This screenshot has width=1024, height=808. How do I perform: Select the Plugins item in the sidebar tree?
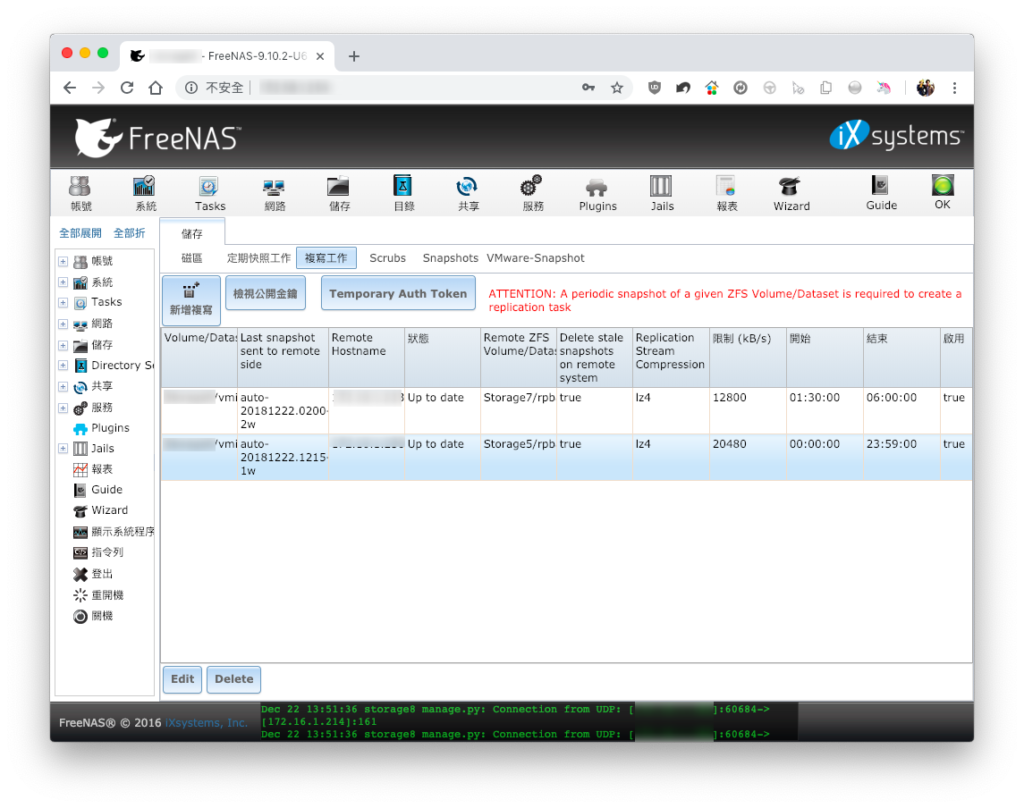[110, 428]
